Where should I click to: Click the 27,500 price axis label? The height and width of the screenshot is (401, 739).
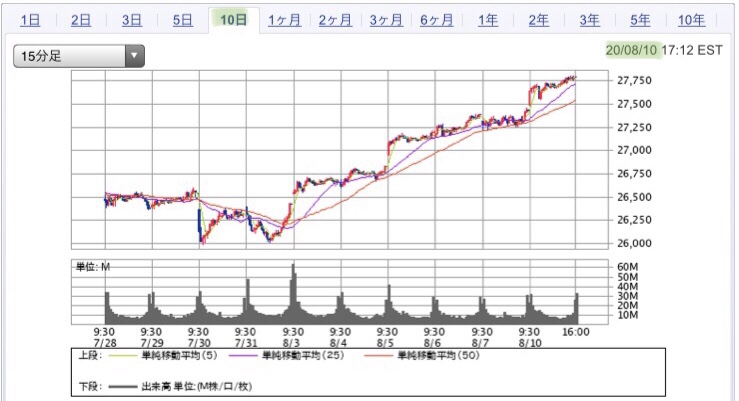pos(634,104)
